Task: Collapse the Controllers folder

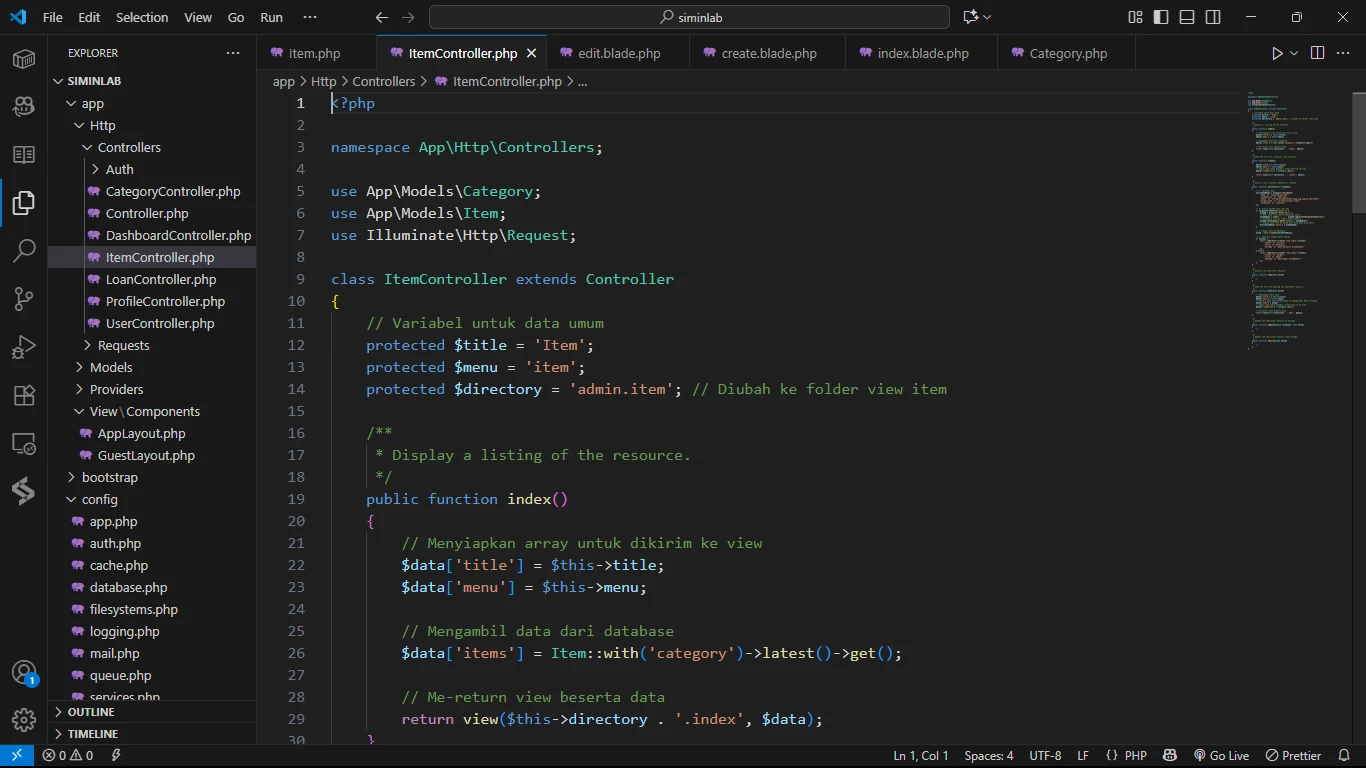Action: click(x=128, y=147)
